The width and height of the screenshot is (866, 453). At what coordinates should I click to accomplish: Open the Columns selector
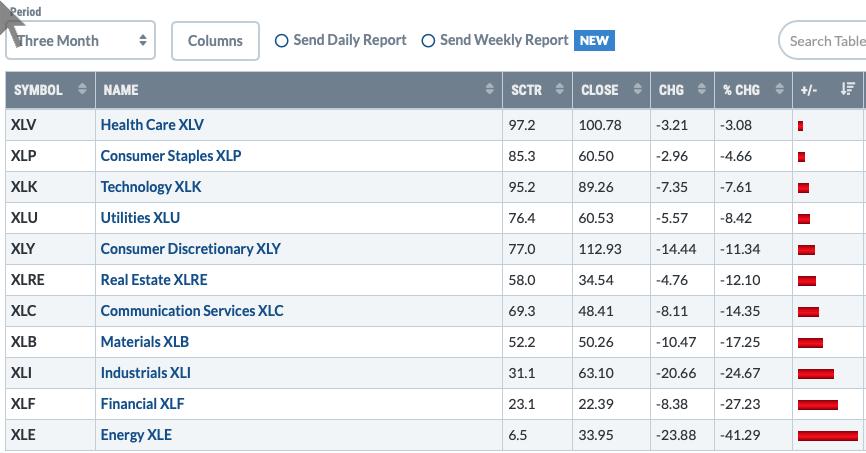[x=215, y=41]
